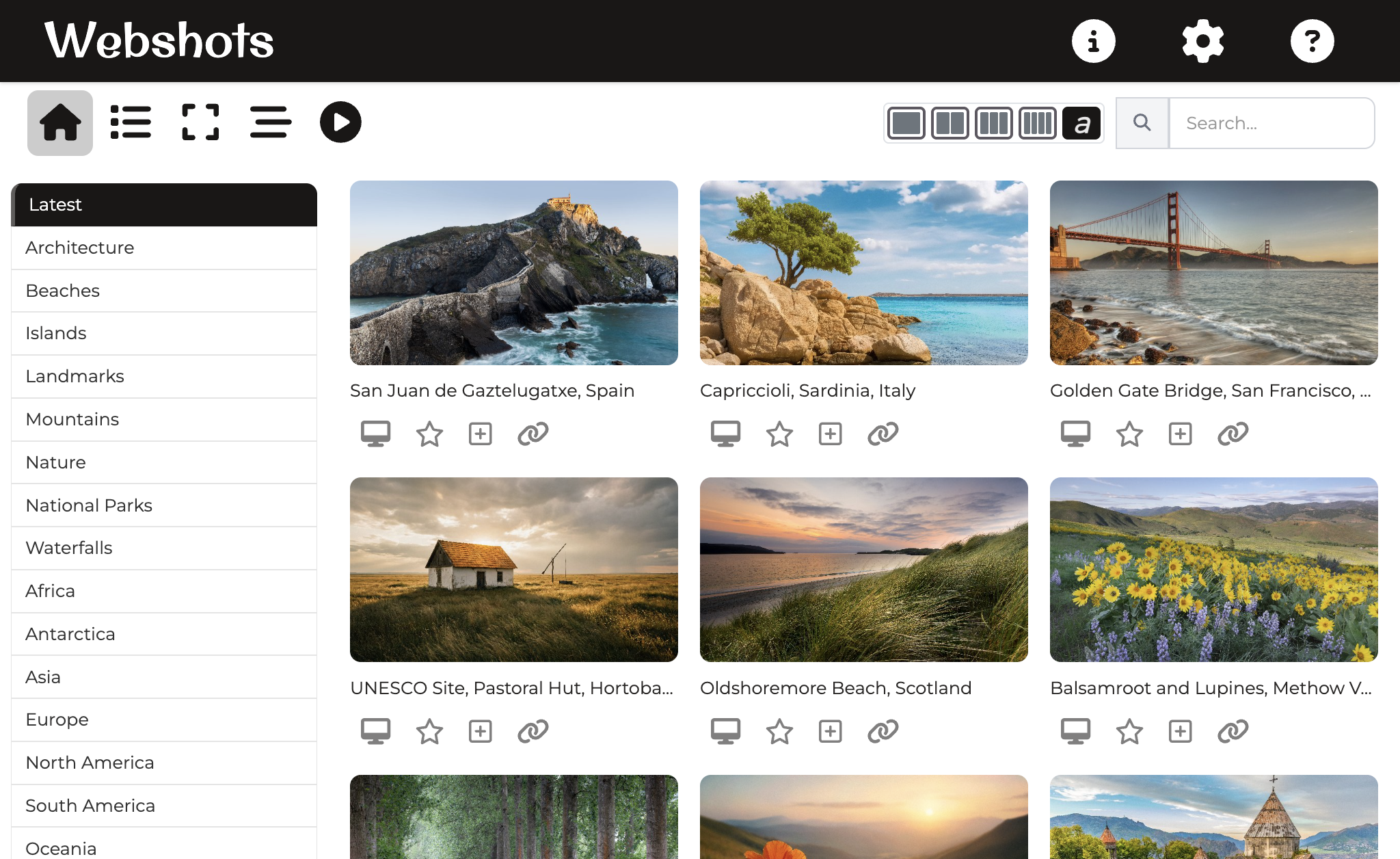
Task: Copy link for Balsamroot and Lupines
Action: pos(1233,731)
